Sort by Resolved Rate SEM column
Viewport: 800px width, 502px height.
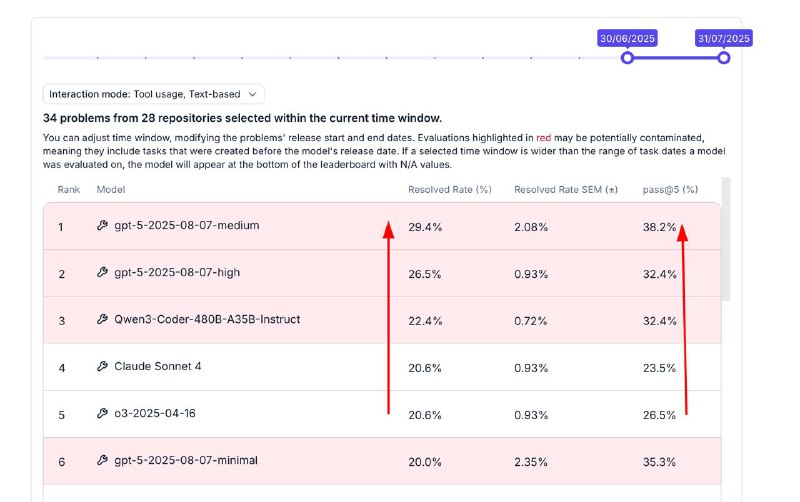pos(566,189)
